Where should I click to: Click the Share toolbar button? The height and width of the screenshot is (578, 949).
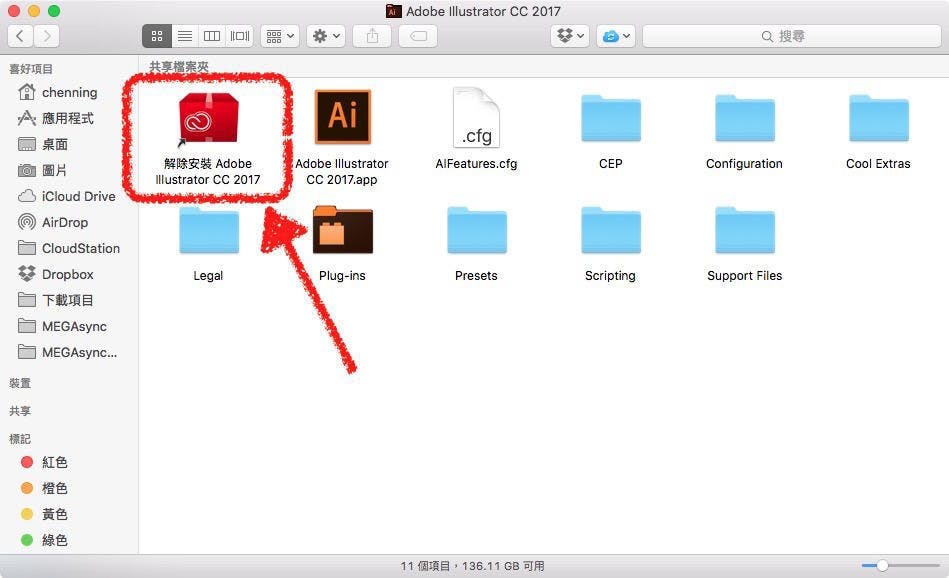coord(372,36)
